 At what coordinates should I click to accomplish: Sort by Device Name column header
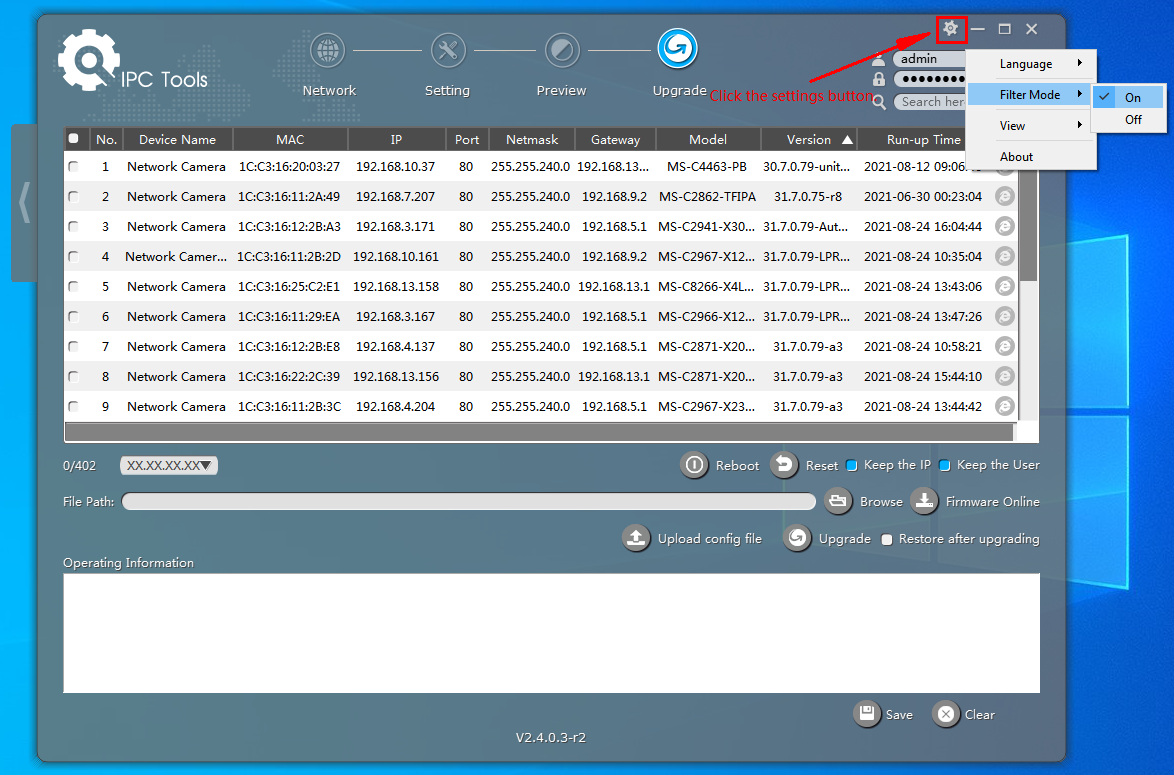(x=177, y=139)
